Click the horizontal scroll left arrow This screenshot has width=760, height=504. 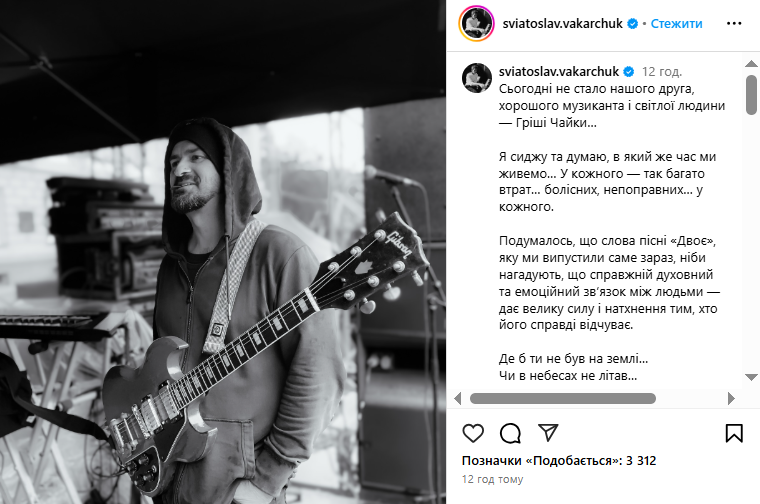458,398
